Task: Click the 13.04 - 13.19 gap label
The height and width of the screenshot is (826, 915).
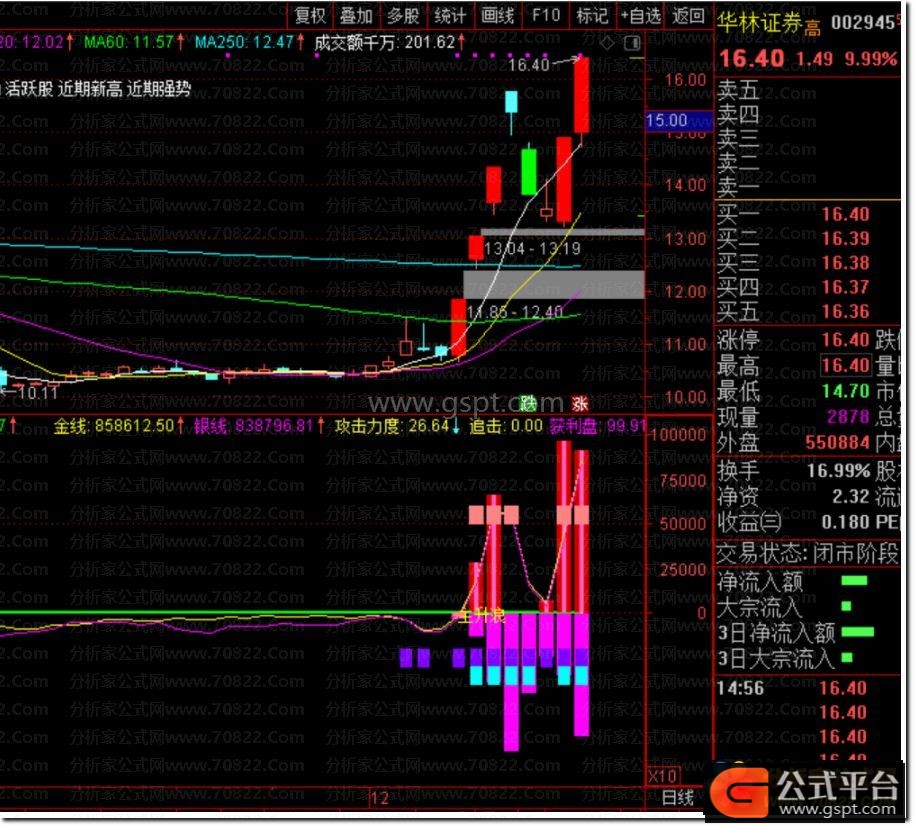Action: tap(532, 249)
